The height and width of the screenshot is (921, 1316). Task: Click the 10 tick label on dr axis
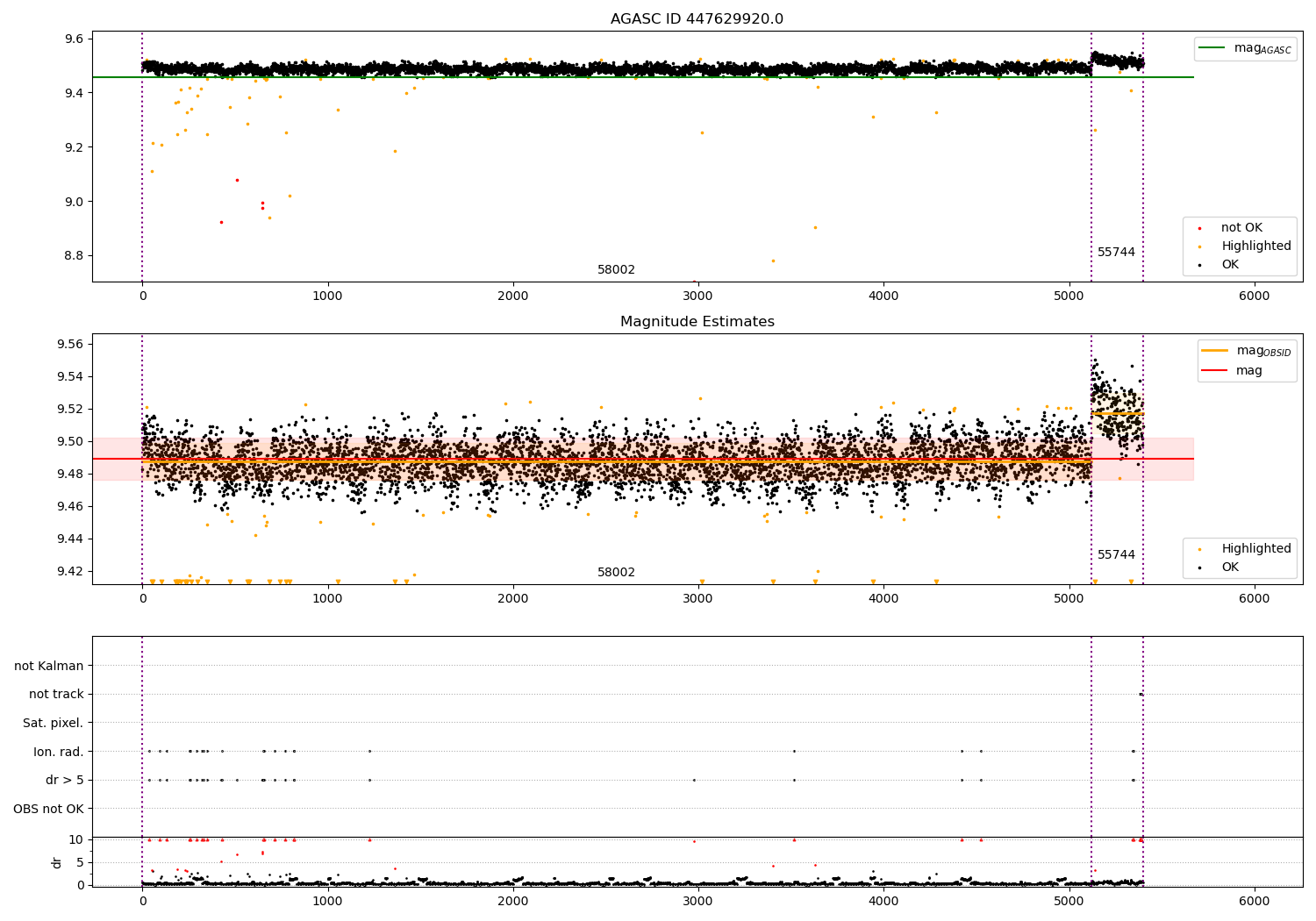tap(76, 839)
